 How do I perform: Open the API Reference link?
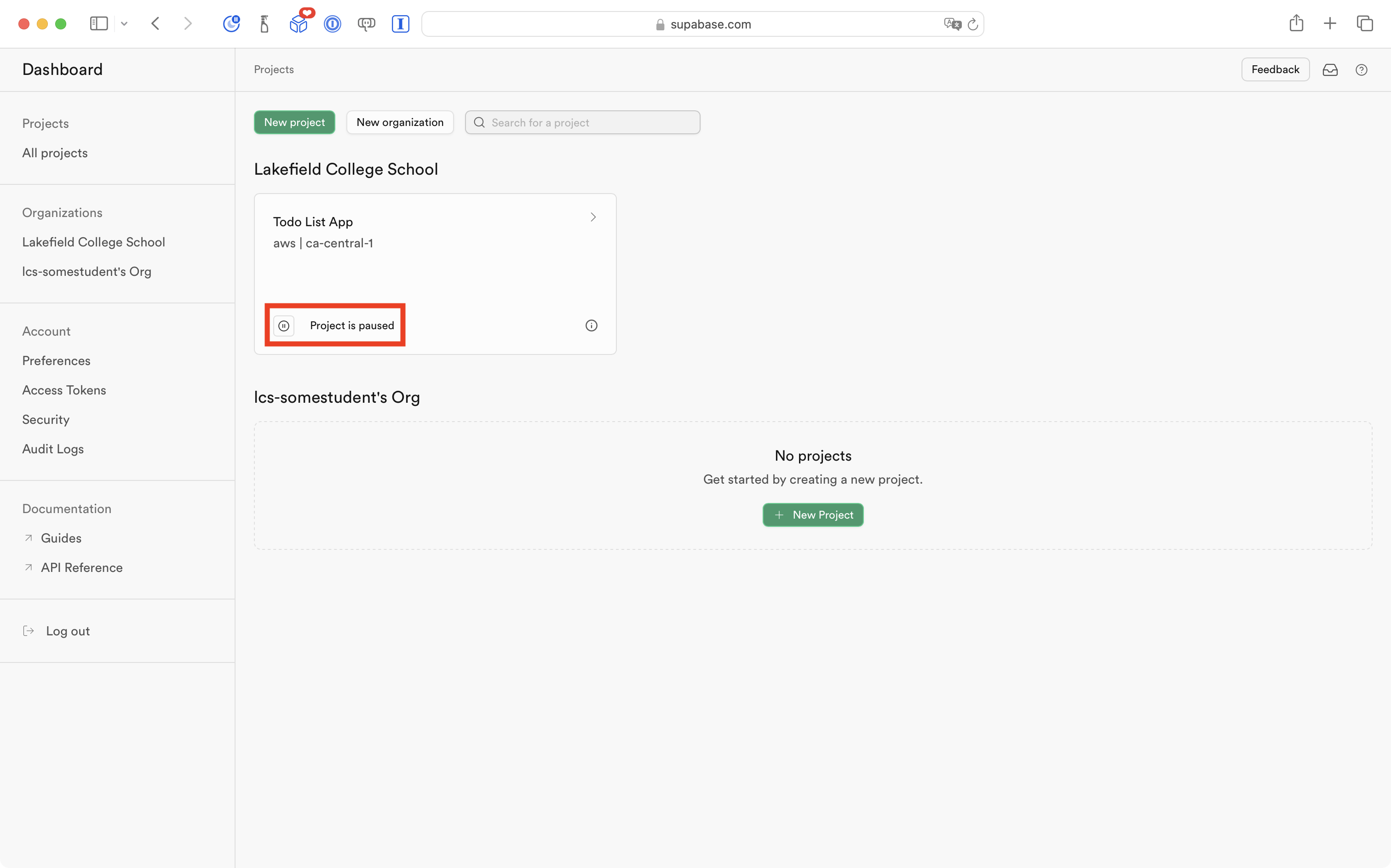tap(81, 567)
